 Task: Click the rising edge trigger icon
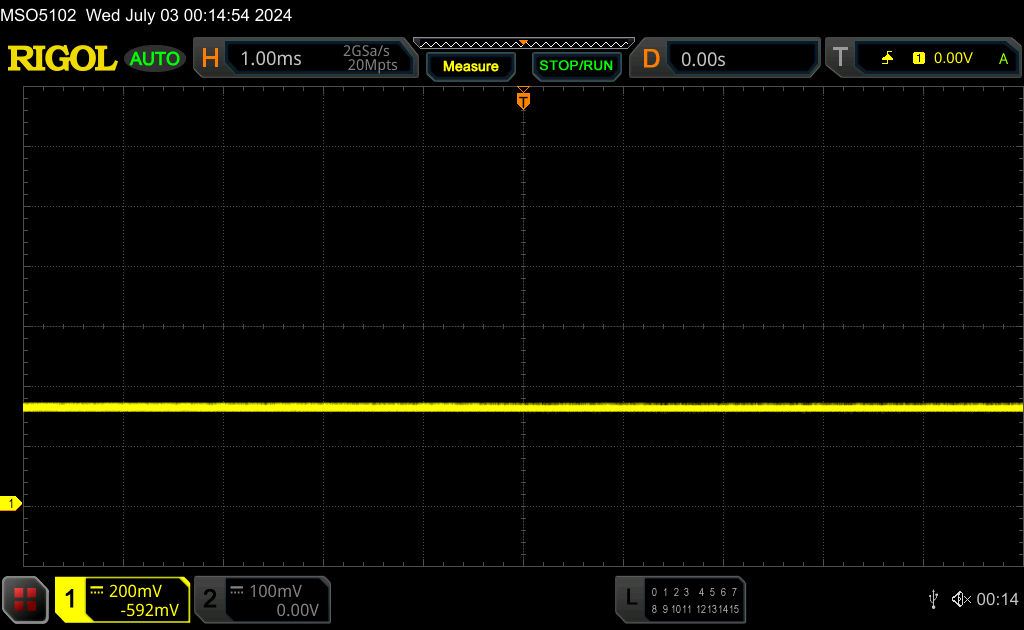(x=887, y=58)
